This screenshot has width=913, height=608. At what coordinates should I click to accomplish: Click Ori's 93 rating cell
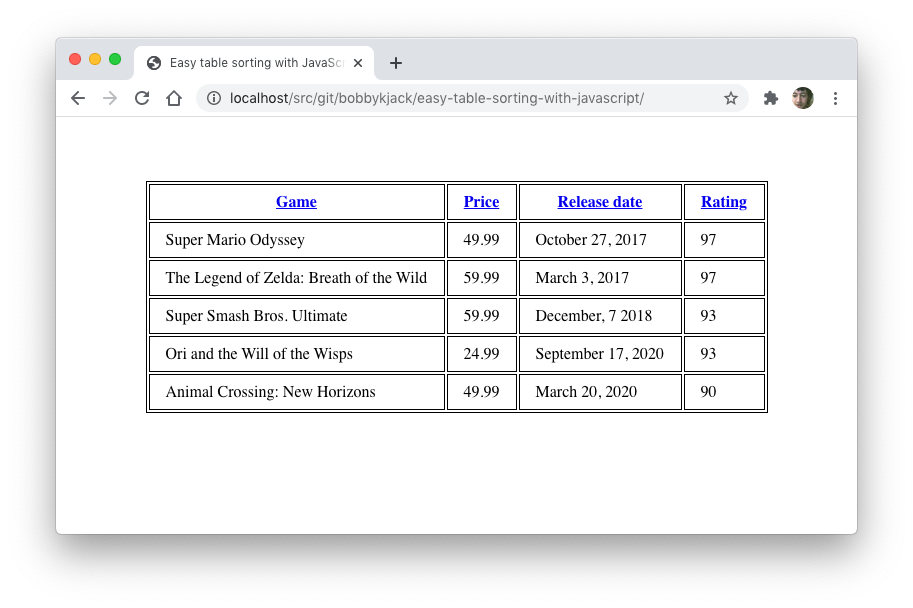[x=724, y=354]
